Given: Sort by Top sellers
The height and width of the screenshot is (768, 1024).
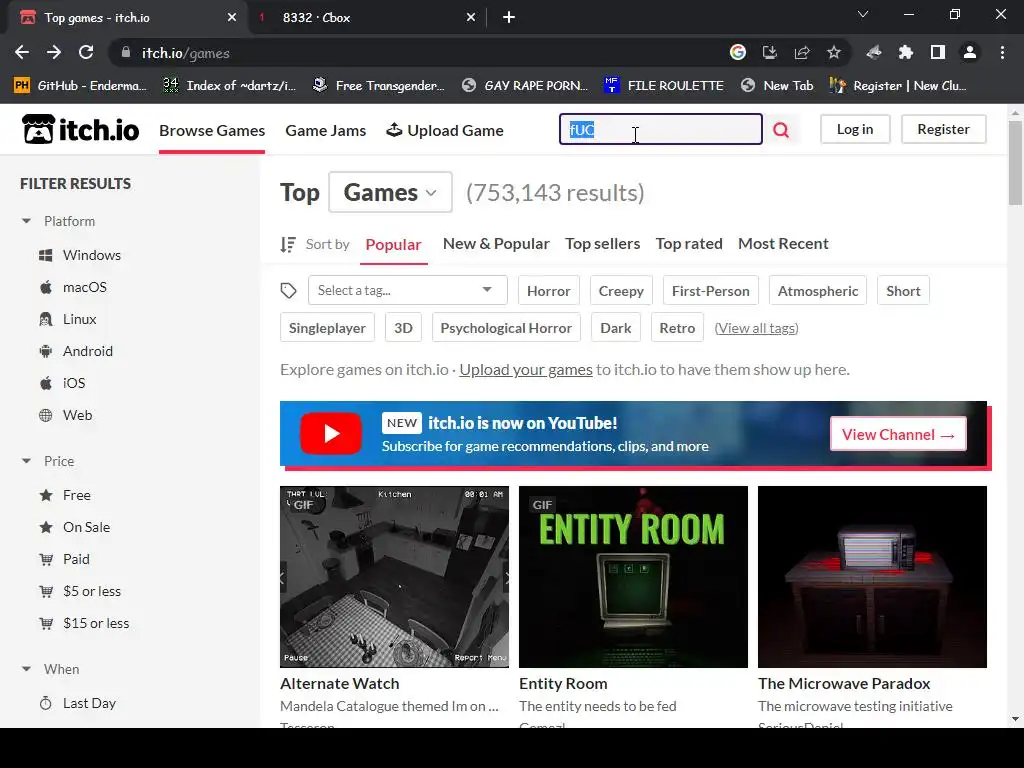Looking at the screenshot, I should pyautogui.click(x=602, y=244).
